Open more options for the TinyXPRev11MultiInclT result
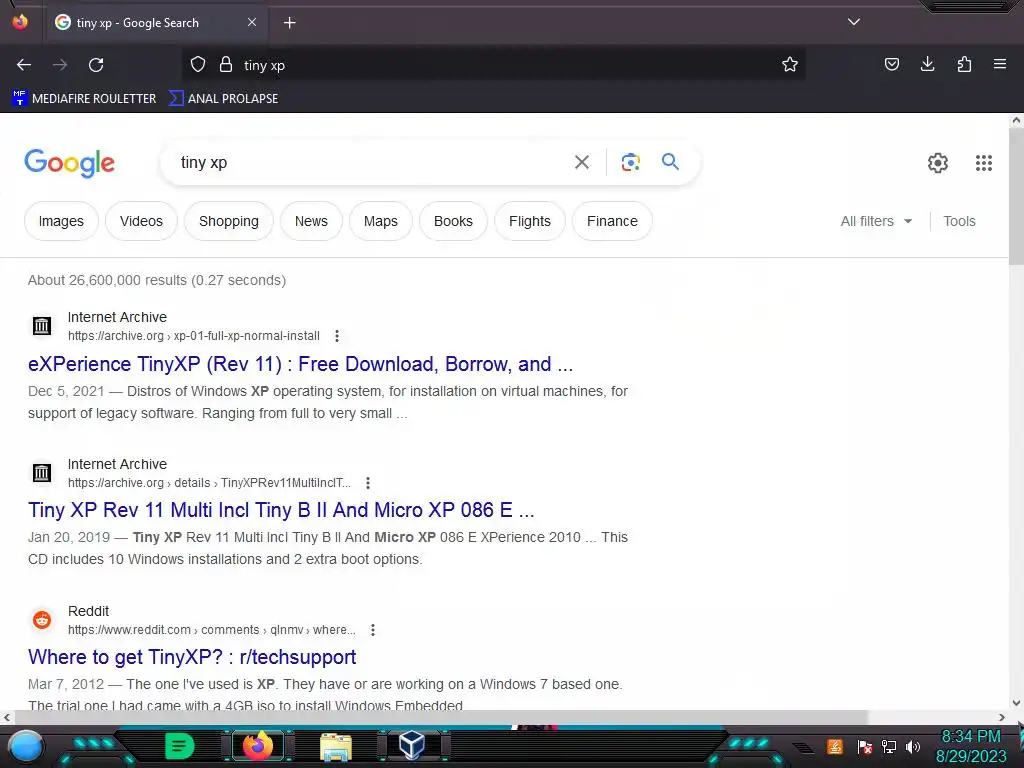This screenshot has height=768, width=1024. point(368,483)
